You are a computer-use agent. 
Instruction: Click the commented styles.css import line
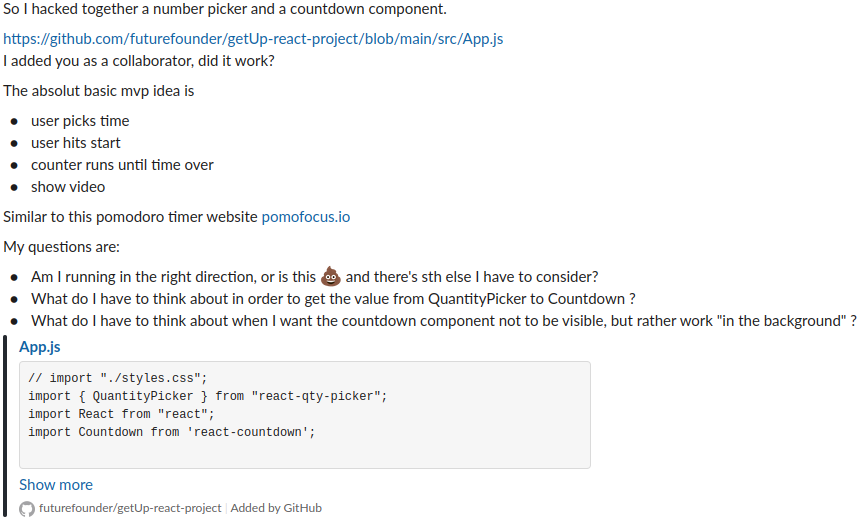[117, 378]
